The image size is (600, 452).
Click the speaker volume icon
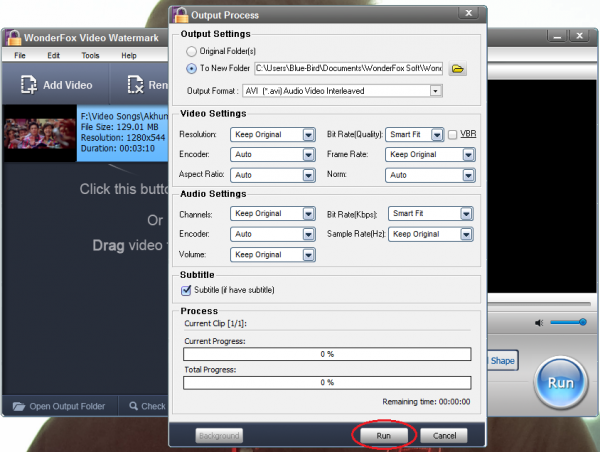tap(539, 323)
